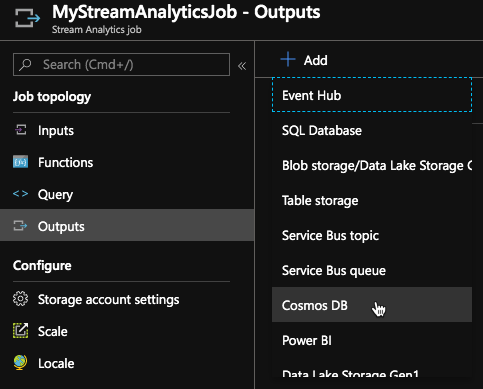Choose Table storage output
483x389 pixels.
(372, 200)
